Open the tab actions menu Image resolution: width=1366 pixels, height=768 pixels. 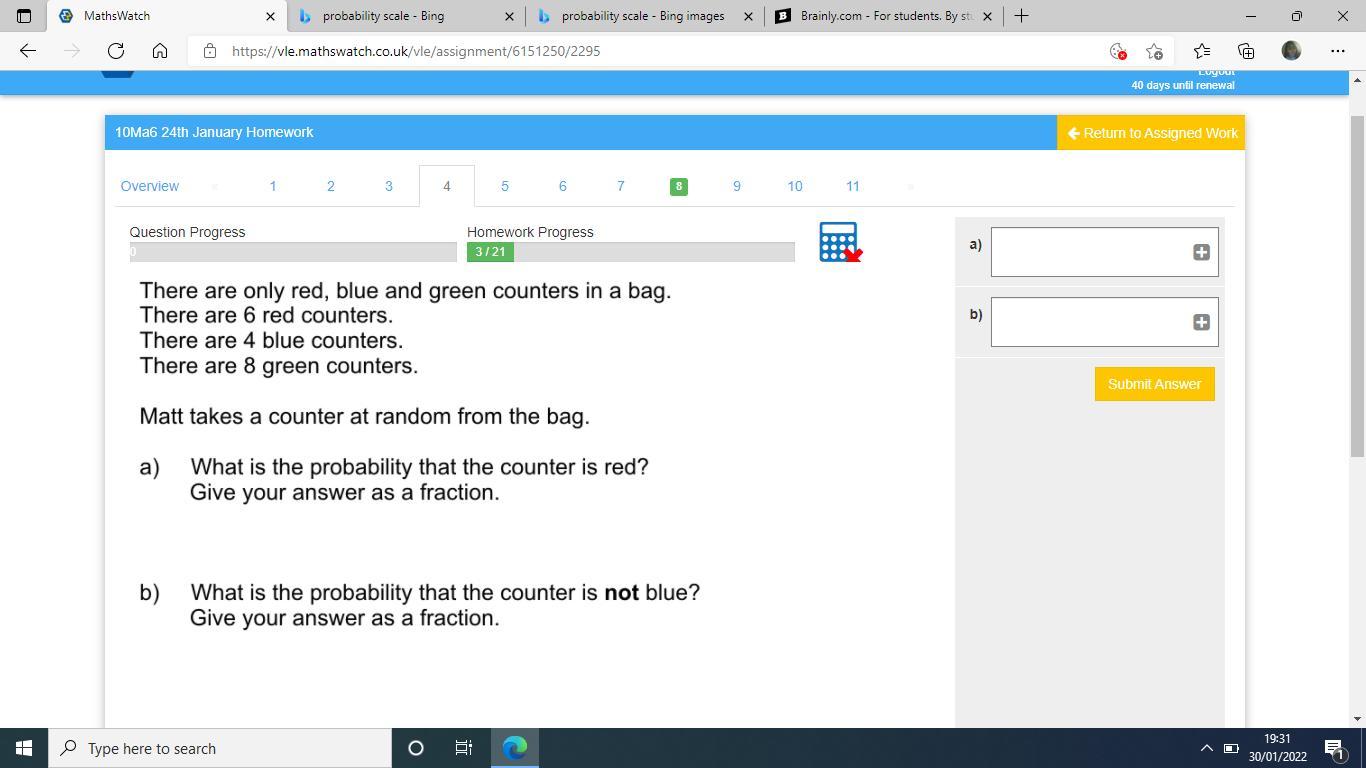[x=24, y=16]
